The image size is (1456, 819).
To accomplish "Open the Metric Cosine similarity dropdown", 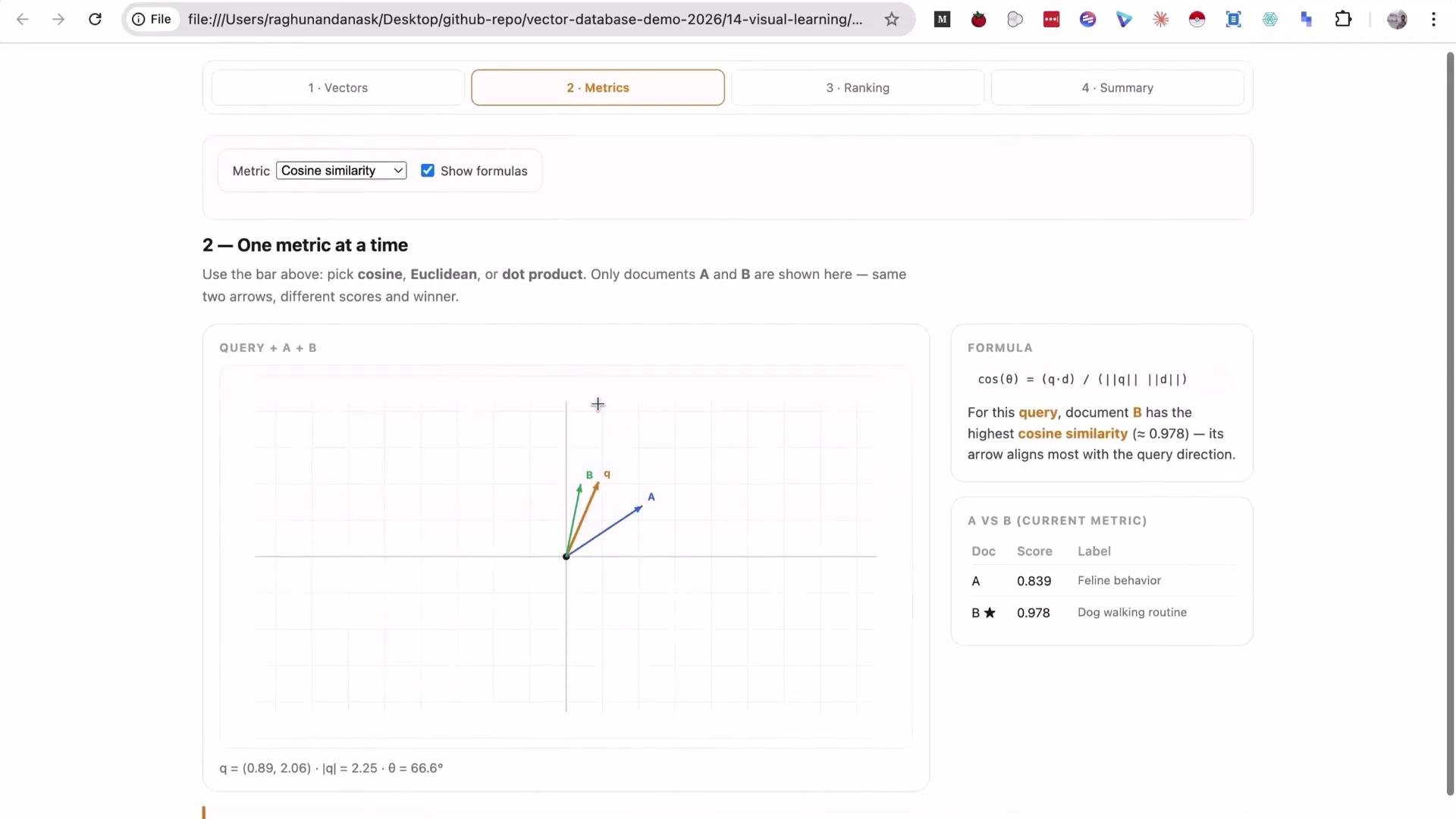I will (x=341, y=171).
